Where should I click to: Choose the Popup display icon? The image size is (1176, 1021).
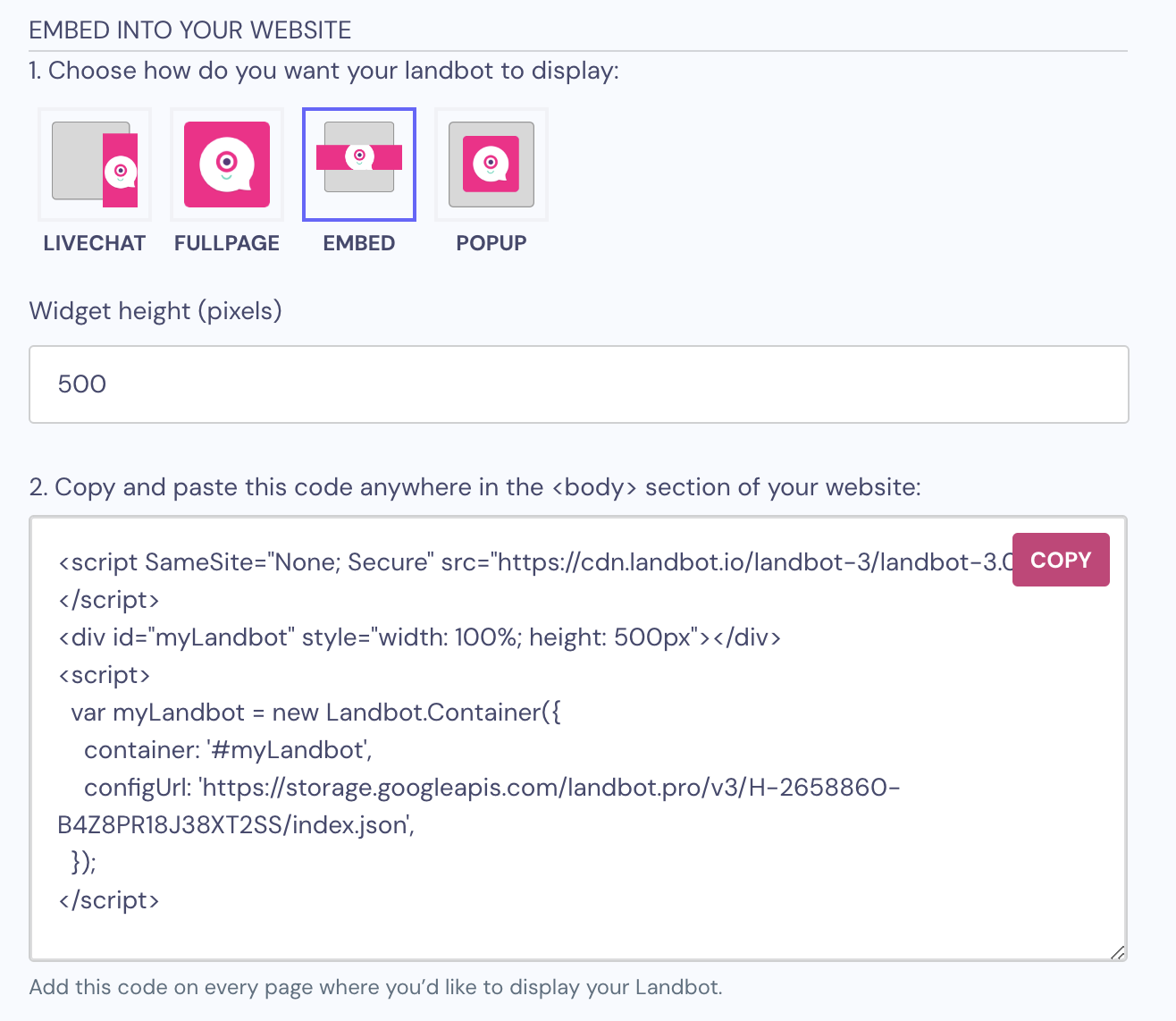[x=491, y=165]
